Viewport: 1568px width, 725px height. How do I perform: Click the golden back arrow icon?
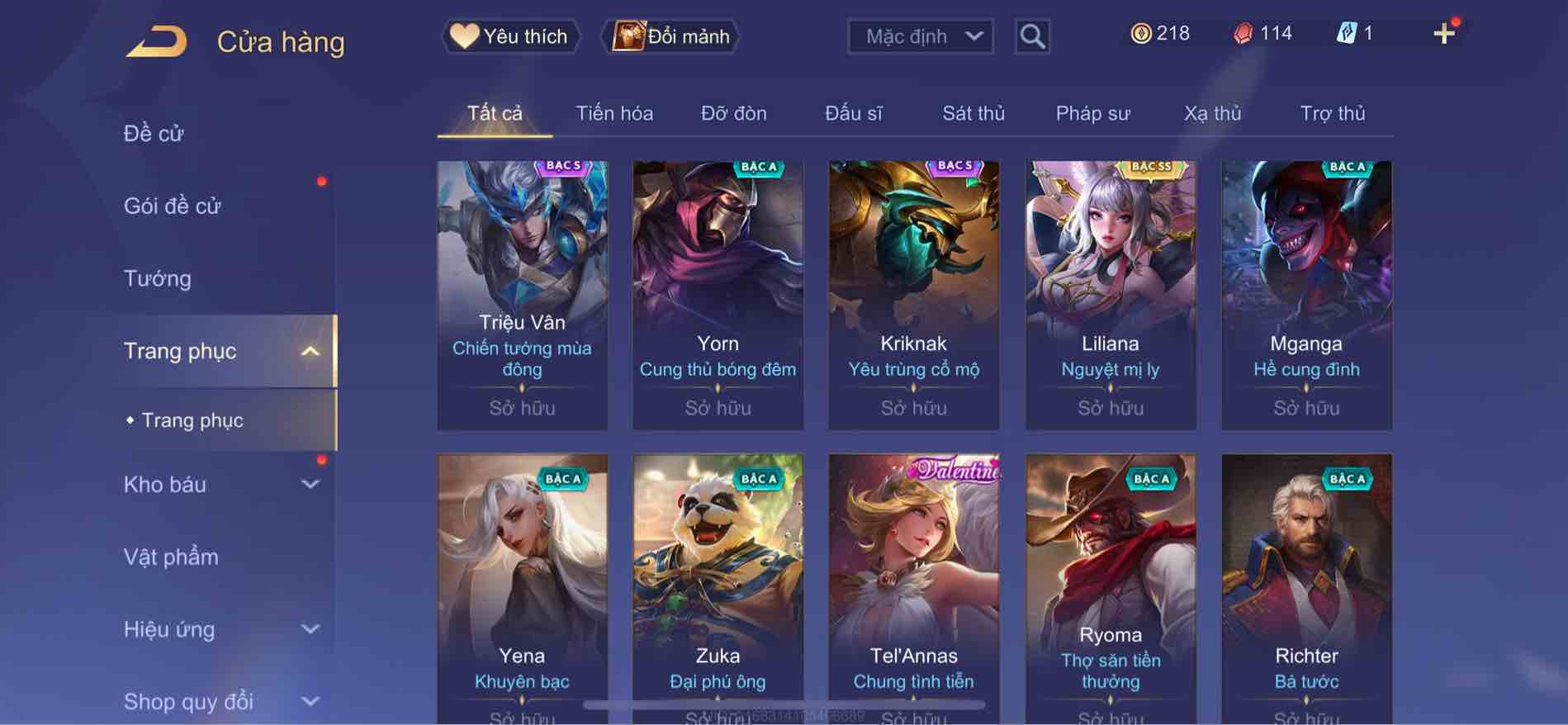click(x=156, y=41)
